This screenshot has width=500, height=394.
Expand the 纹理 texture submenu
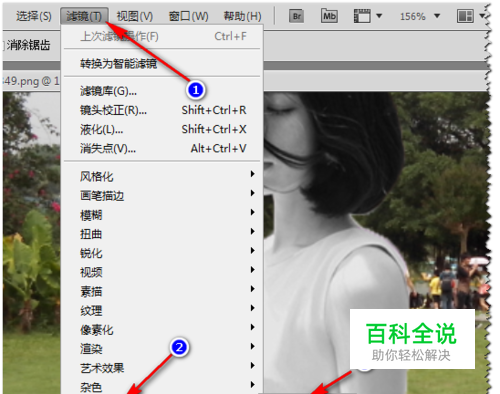point(162,311)
